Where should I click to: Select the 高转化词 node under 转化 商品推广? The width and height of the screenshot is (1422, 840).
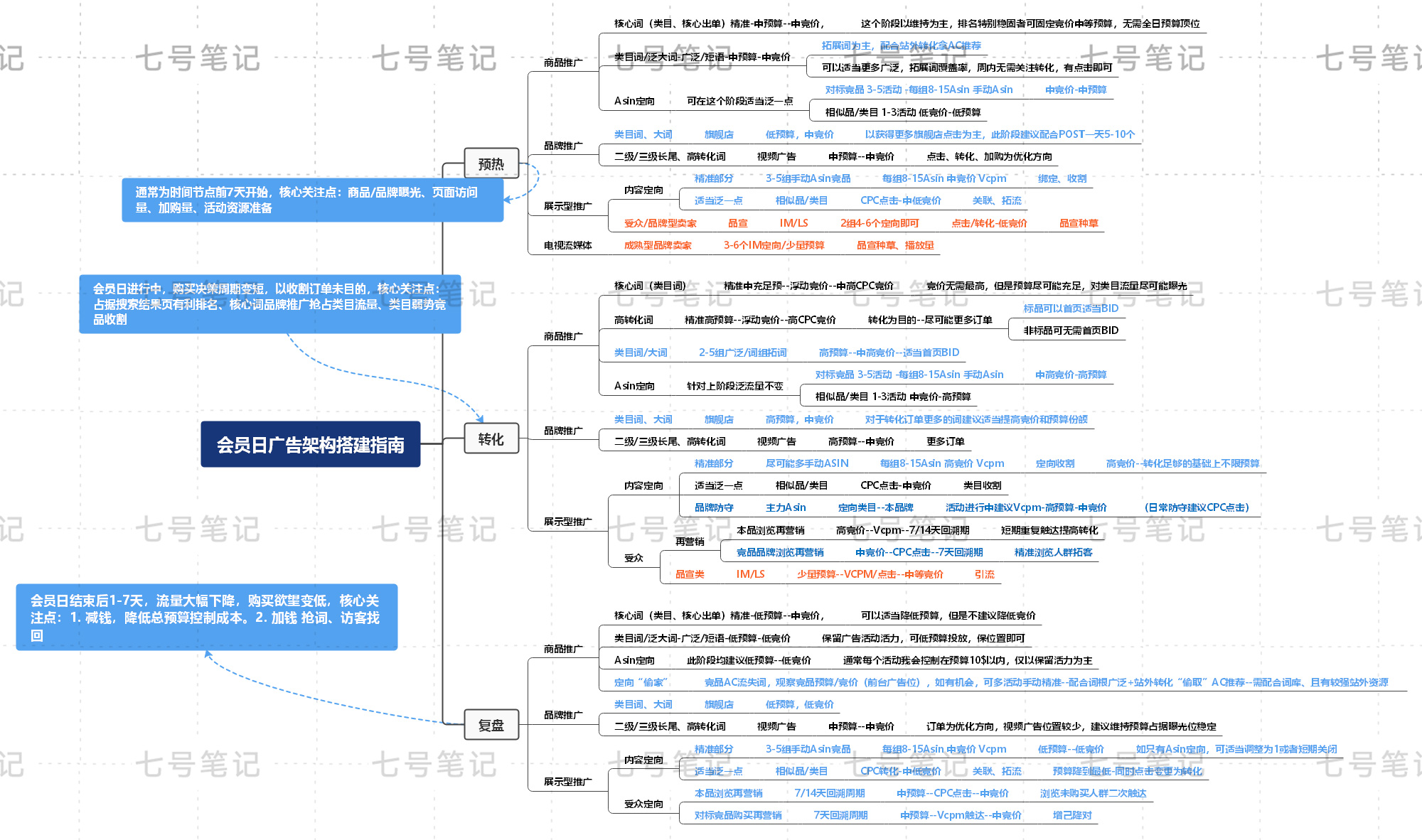(x=633, y=318)
